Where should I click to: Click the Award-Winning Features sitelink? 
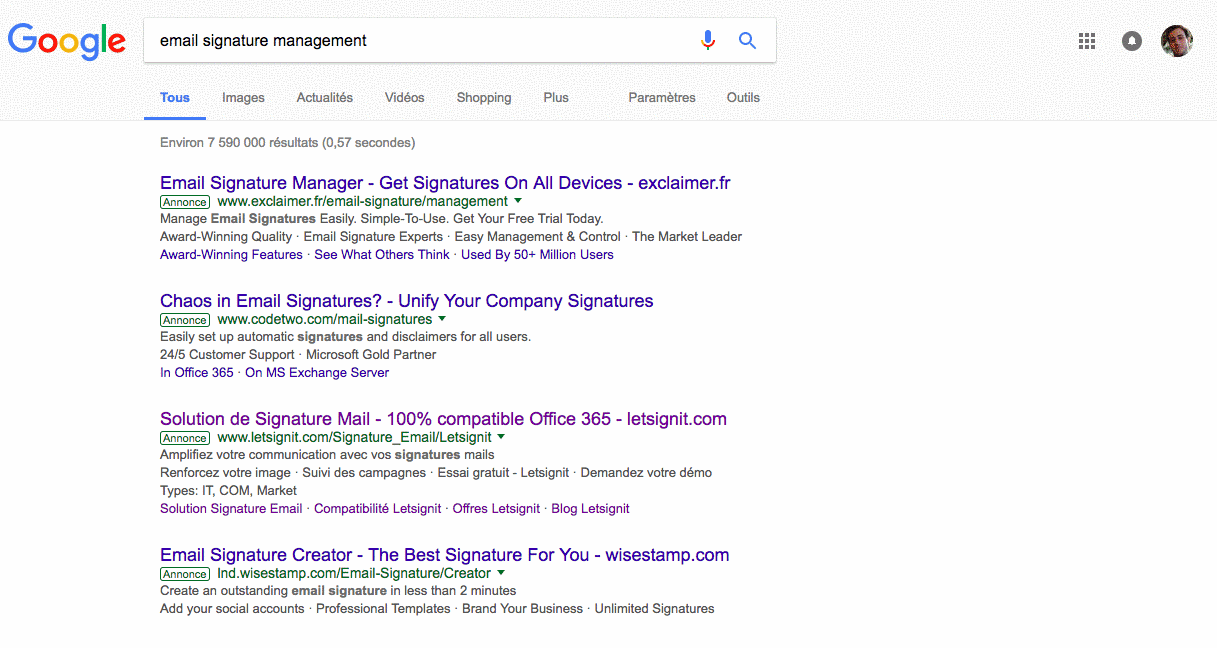click(x=231, y=255)
